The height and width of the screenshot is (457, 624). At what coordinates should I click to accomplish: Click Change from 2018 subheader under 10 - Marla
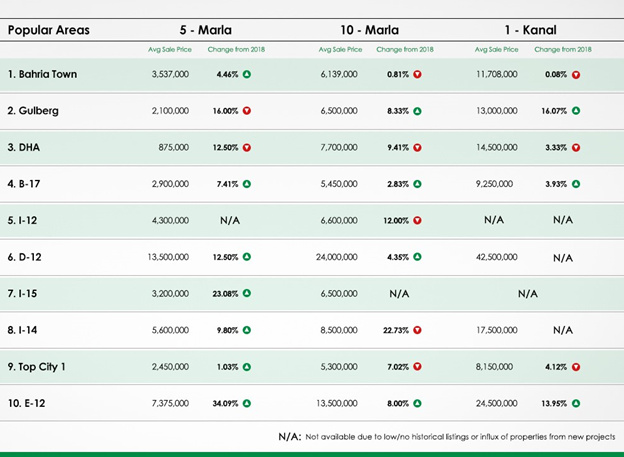[405, 49]
